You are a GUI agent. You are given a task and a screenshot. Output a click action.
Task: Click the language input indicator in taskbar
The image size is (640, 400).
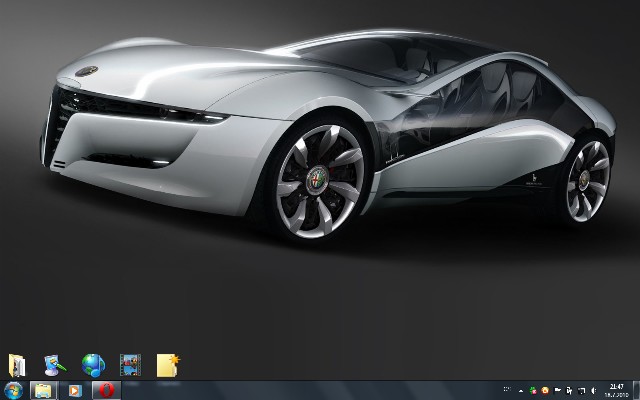(507, 390)
